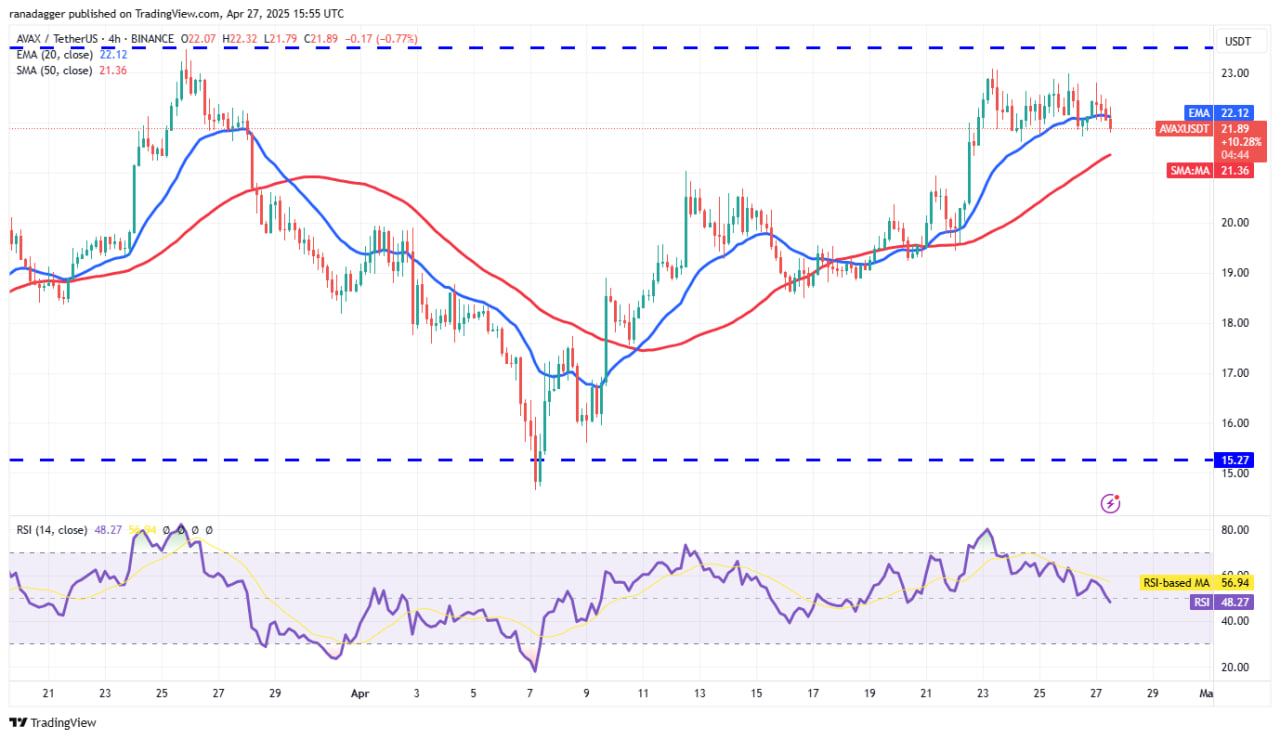Click the lightning bolt alert icon on the chart
The width and height of the screenshot is (1280, 739).
click(x=1111, y=503)
